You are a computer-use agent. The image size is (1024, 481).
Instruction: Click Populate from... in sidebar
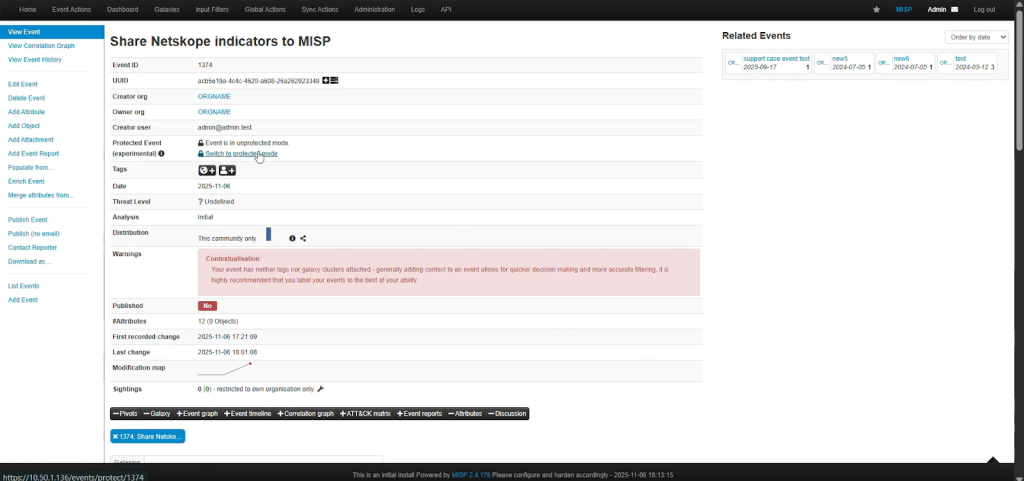point(31,168)
